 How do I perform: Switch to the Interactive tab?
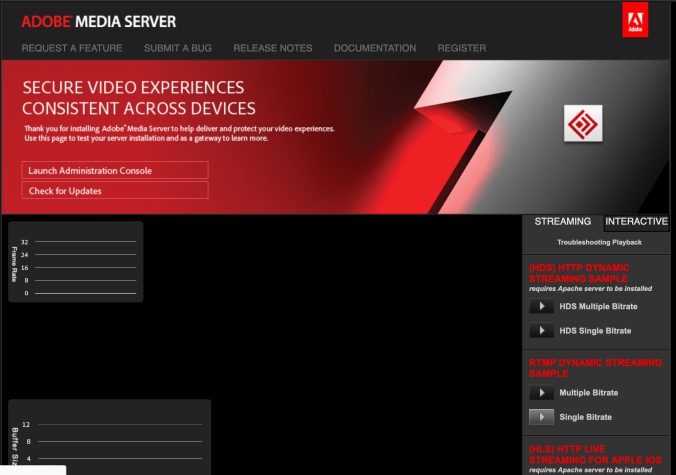(637, 222)
